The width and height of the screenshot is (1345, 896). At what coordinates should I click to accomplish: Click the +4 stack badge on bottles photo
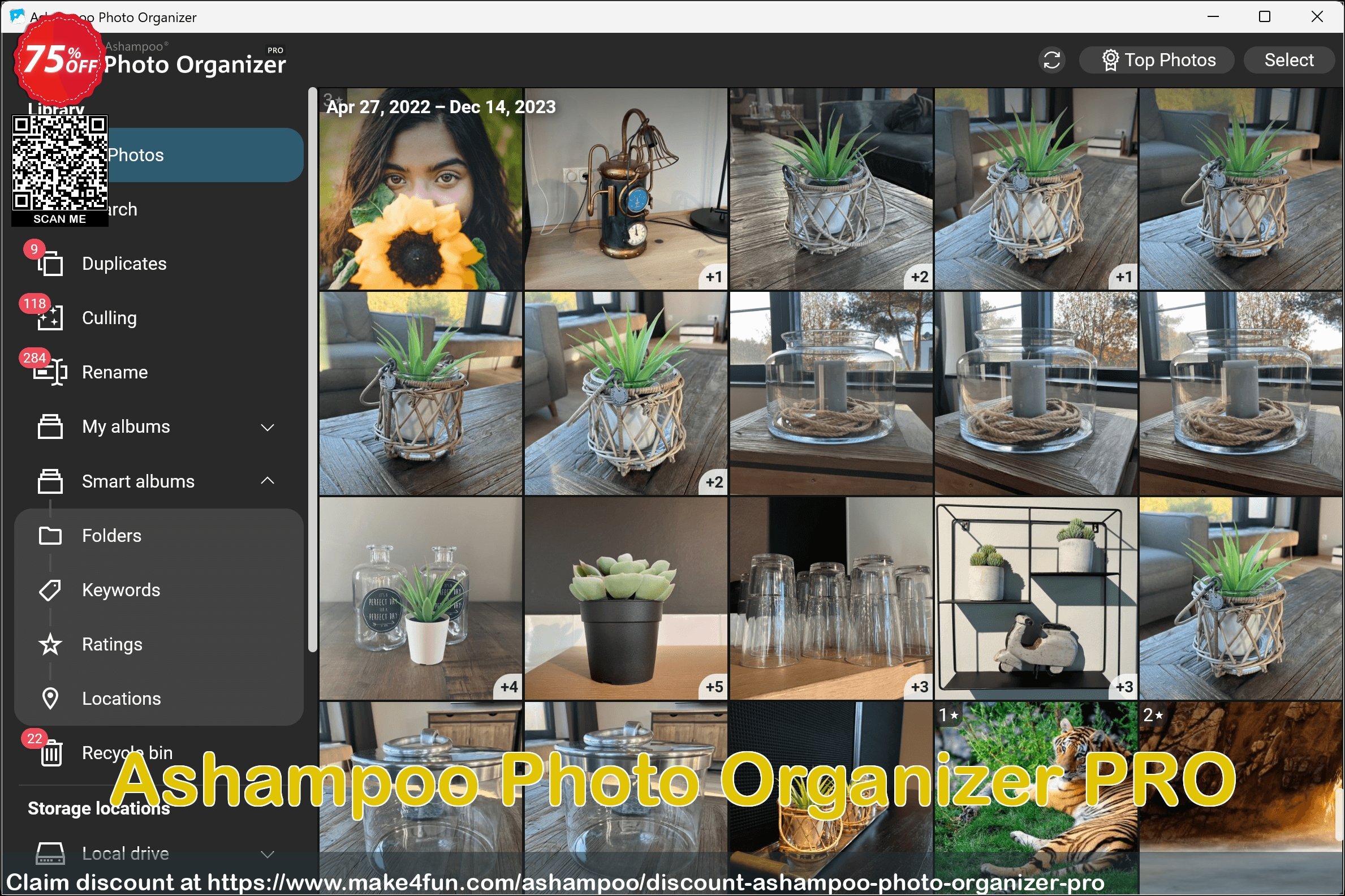(508, 686)
